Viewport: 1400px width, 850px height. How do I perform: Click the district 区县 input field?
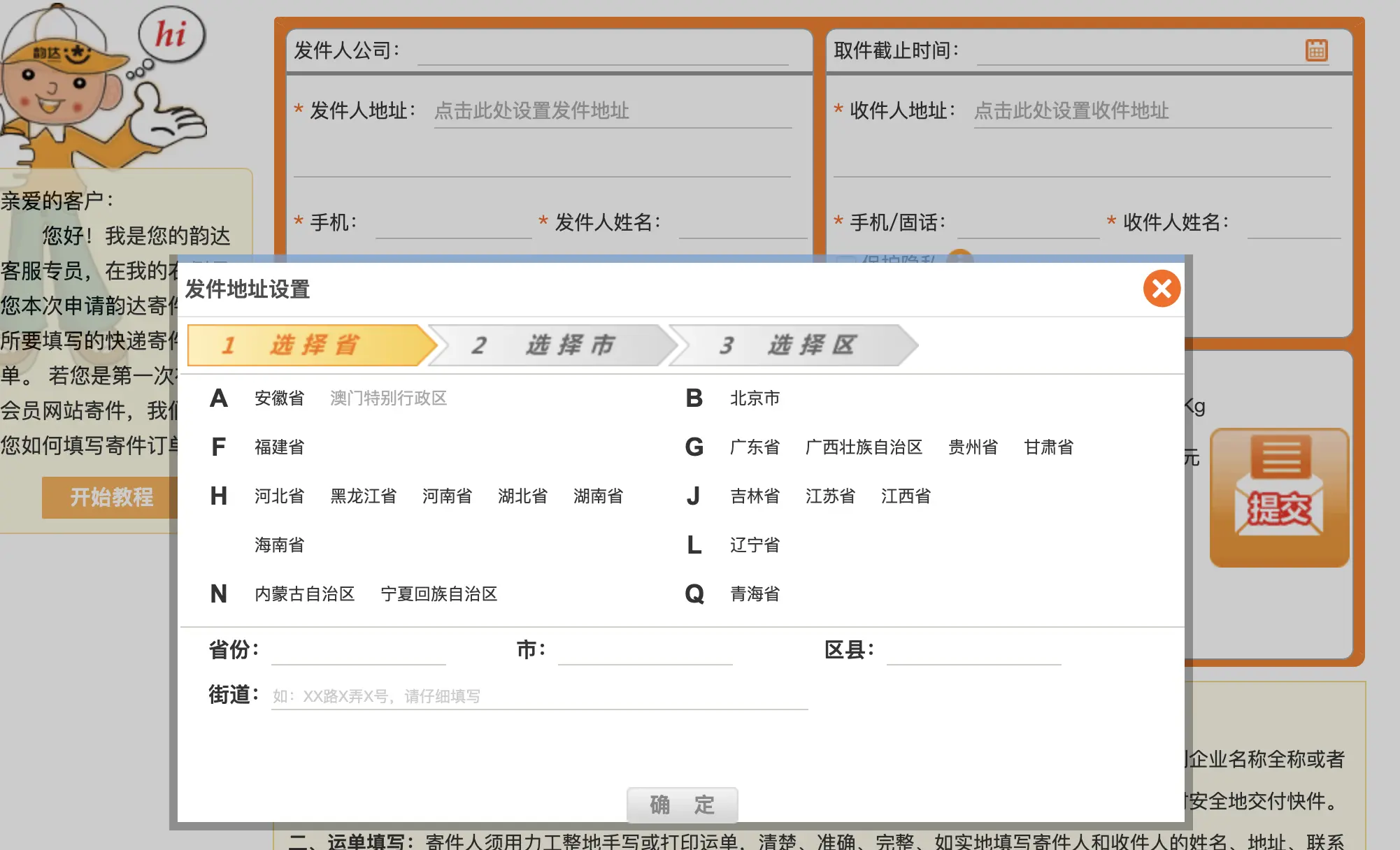pos(973,650)
